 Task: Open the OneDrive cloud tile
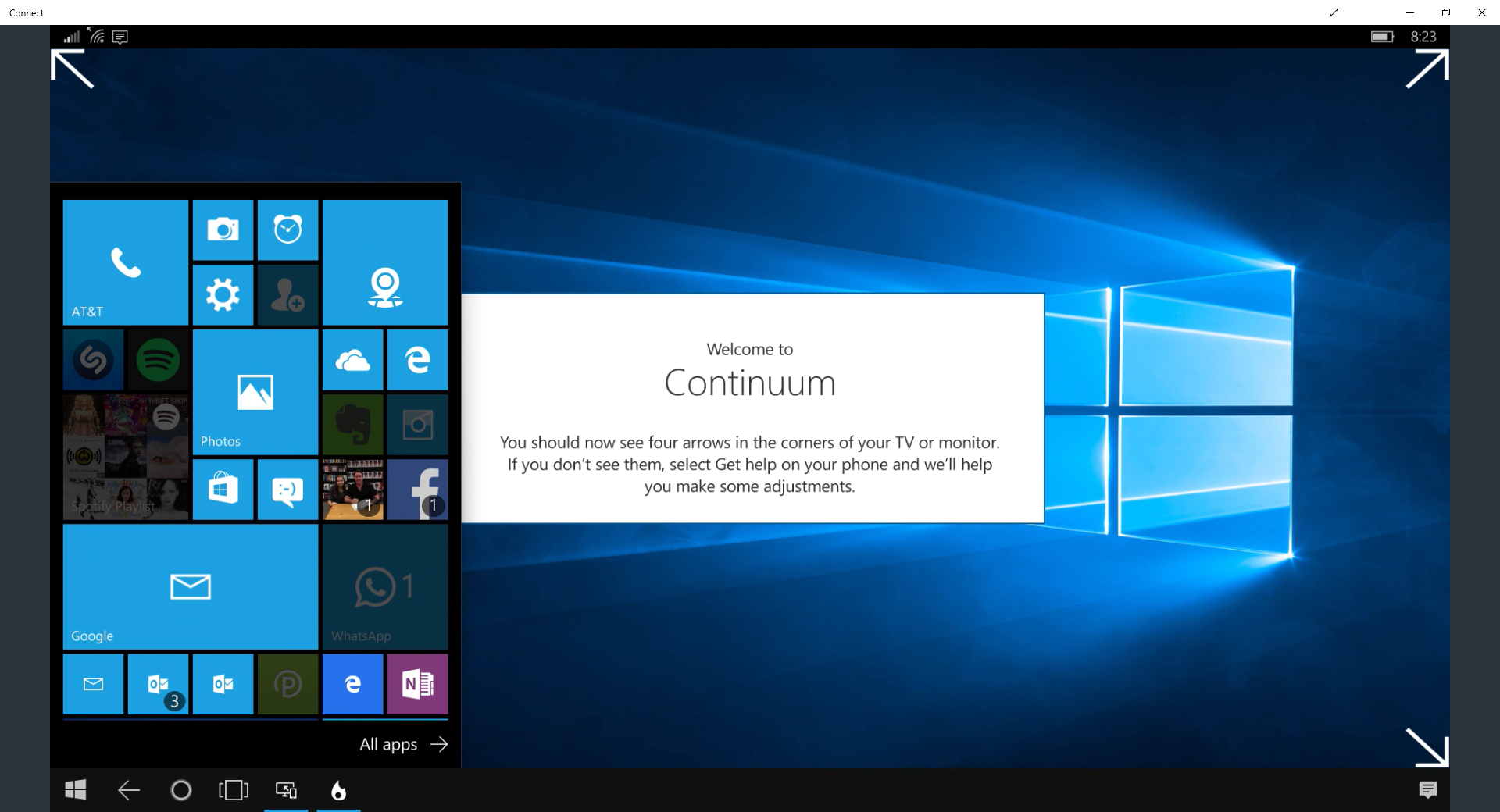(x=352, y=360)
